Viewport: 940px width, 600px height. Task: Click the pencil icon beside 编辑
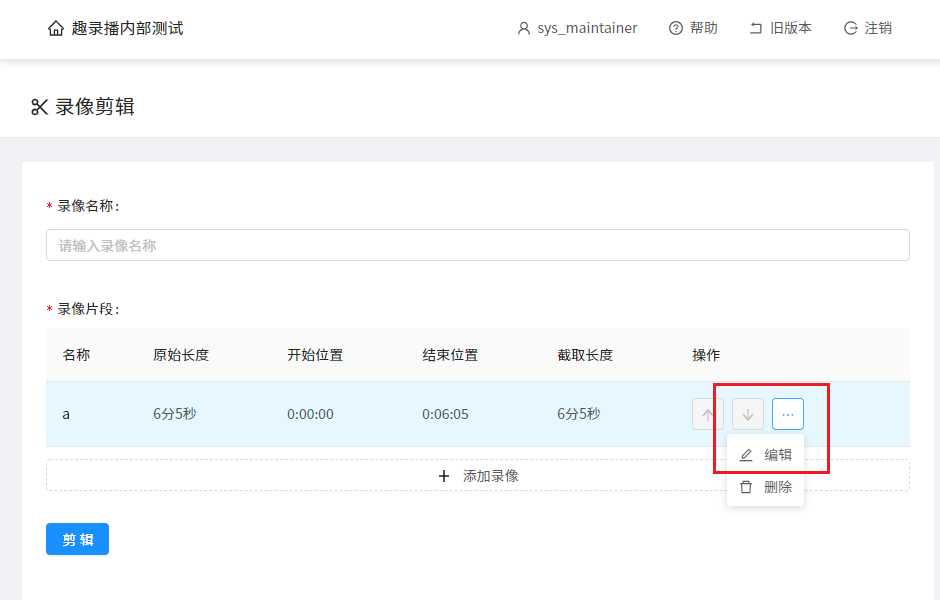pyautogui.click(x=746, y=455)
